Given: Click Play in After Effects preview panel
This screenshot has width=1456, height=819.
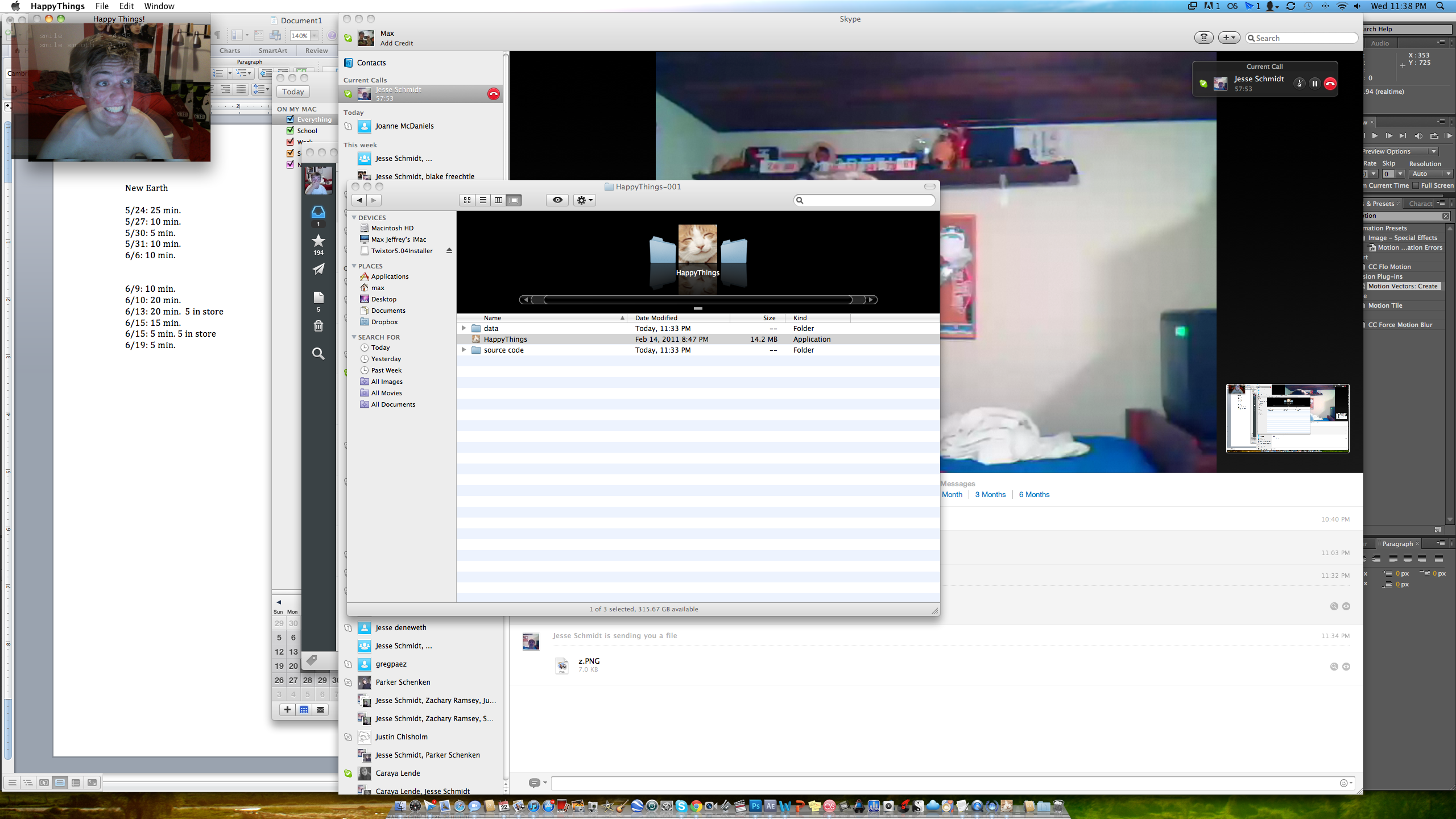Looking at the screenshot, I should tap(1375, 136).
